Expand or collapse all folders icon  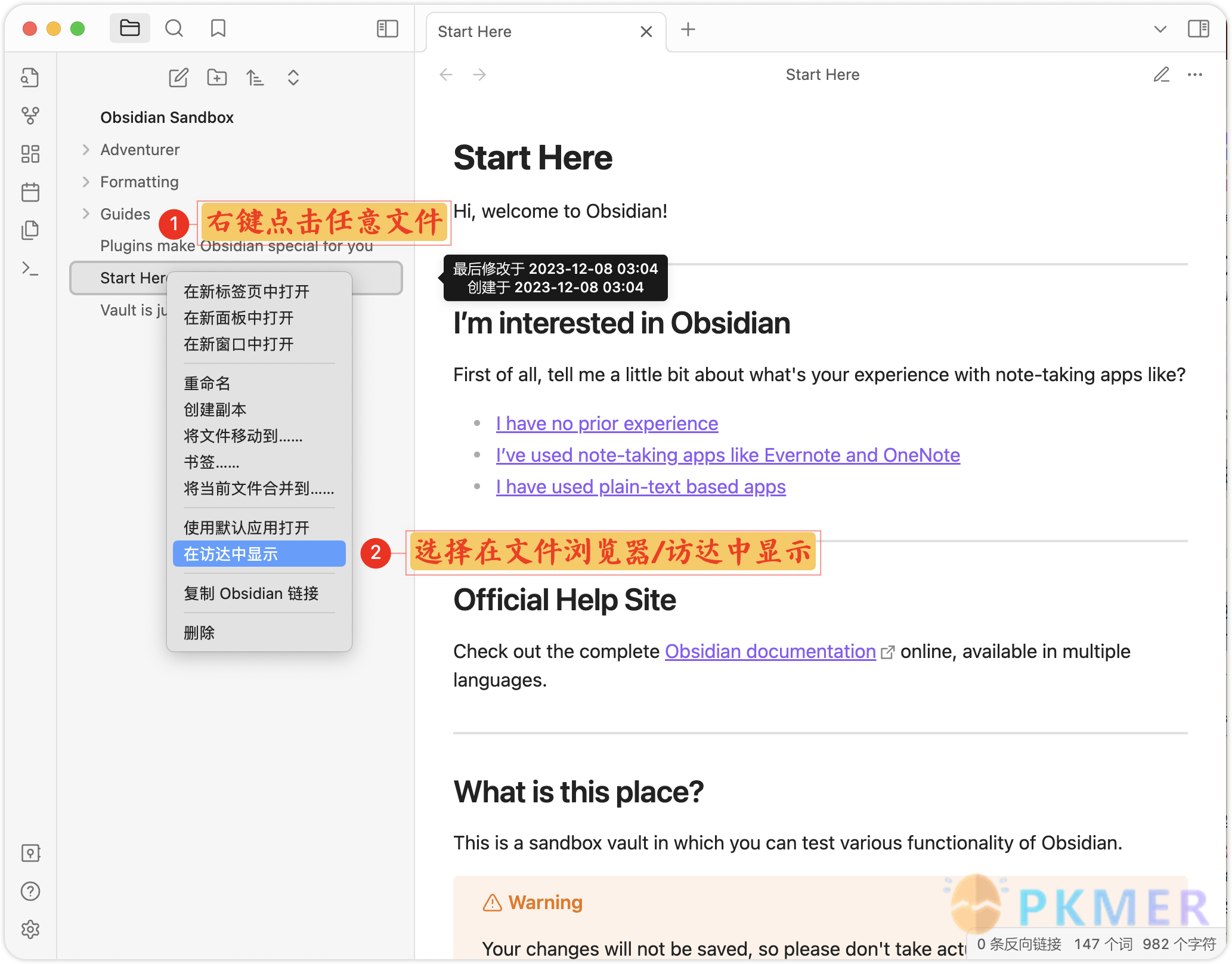[293, 78]
